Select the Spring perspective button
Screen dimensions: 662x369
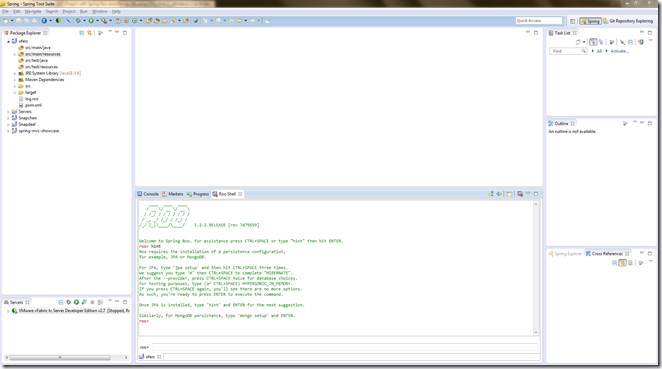pyautogui.click(x=590, y=21)
